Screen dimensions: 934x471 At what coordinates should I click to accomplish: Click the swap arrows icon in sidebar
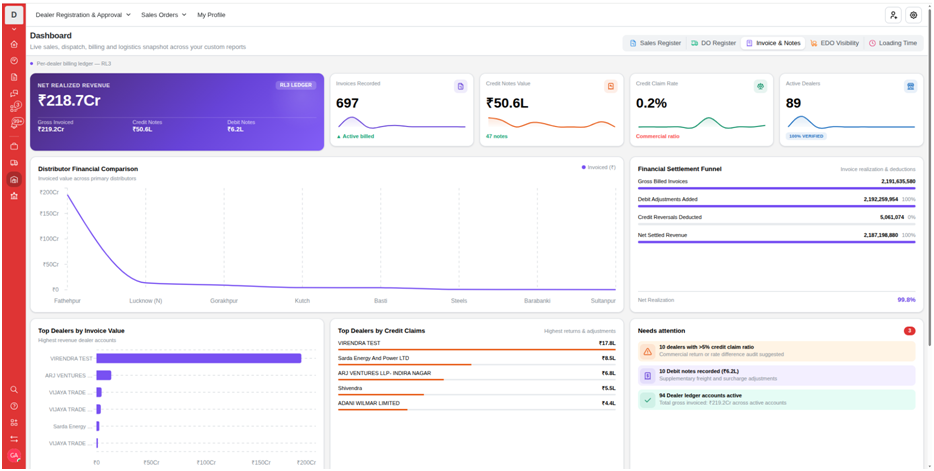(x=14, y=439)
